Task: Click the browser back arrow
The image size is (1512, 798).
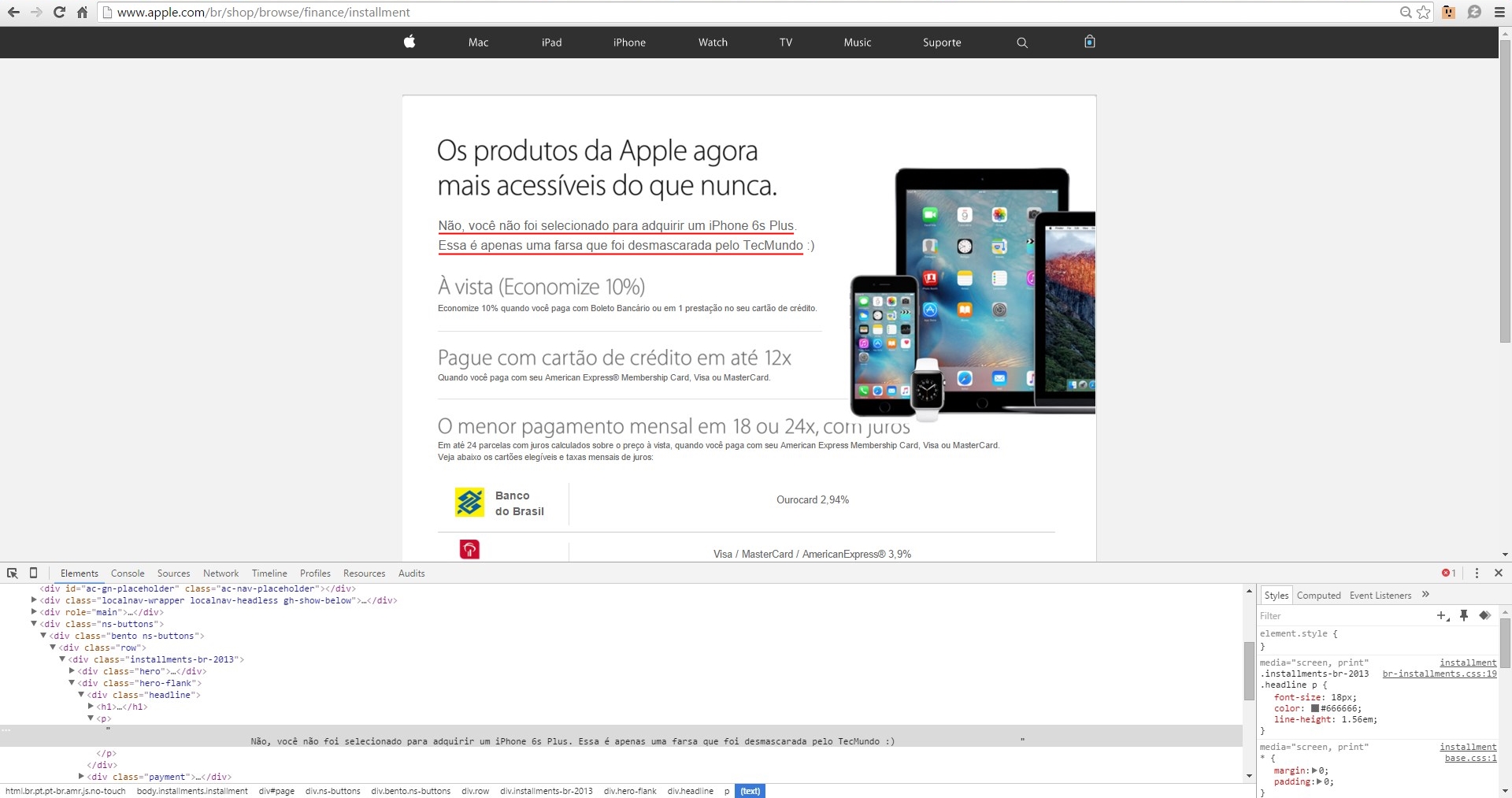Action: (13, 12)
